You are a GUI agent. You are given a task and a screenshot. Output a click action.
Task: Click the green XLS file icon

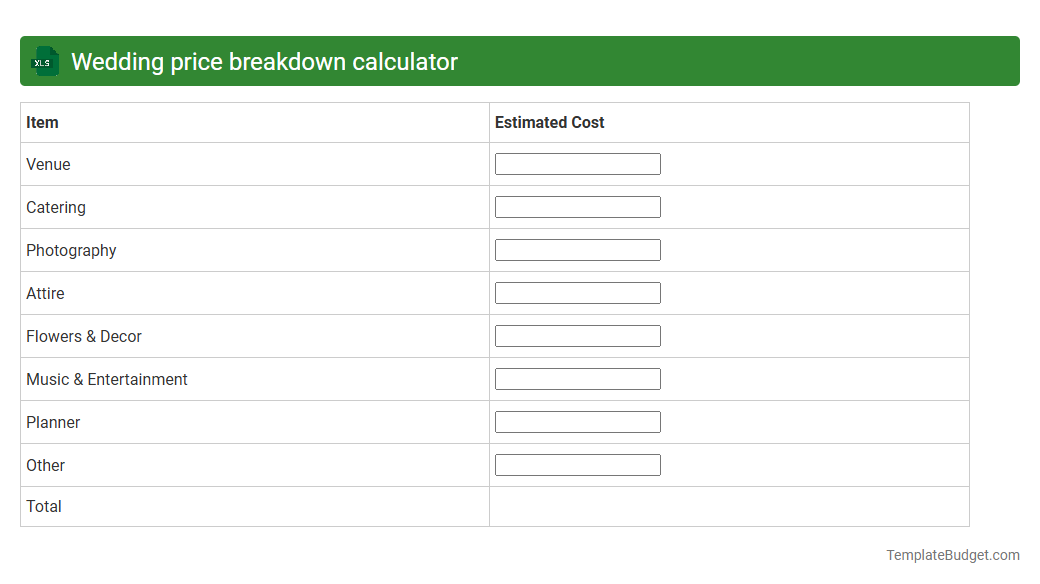click(x=44, y=61)
